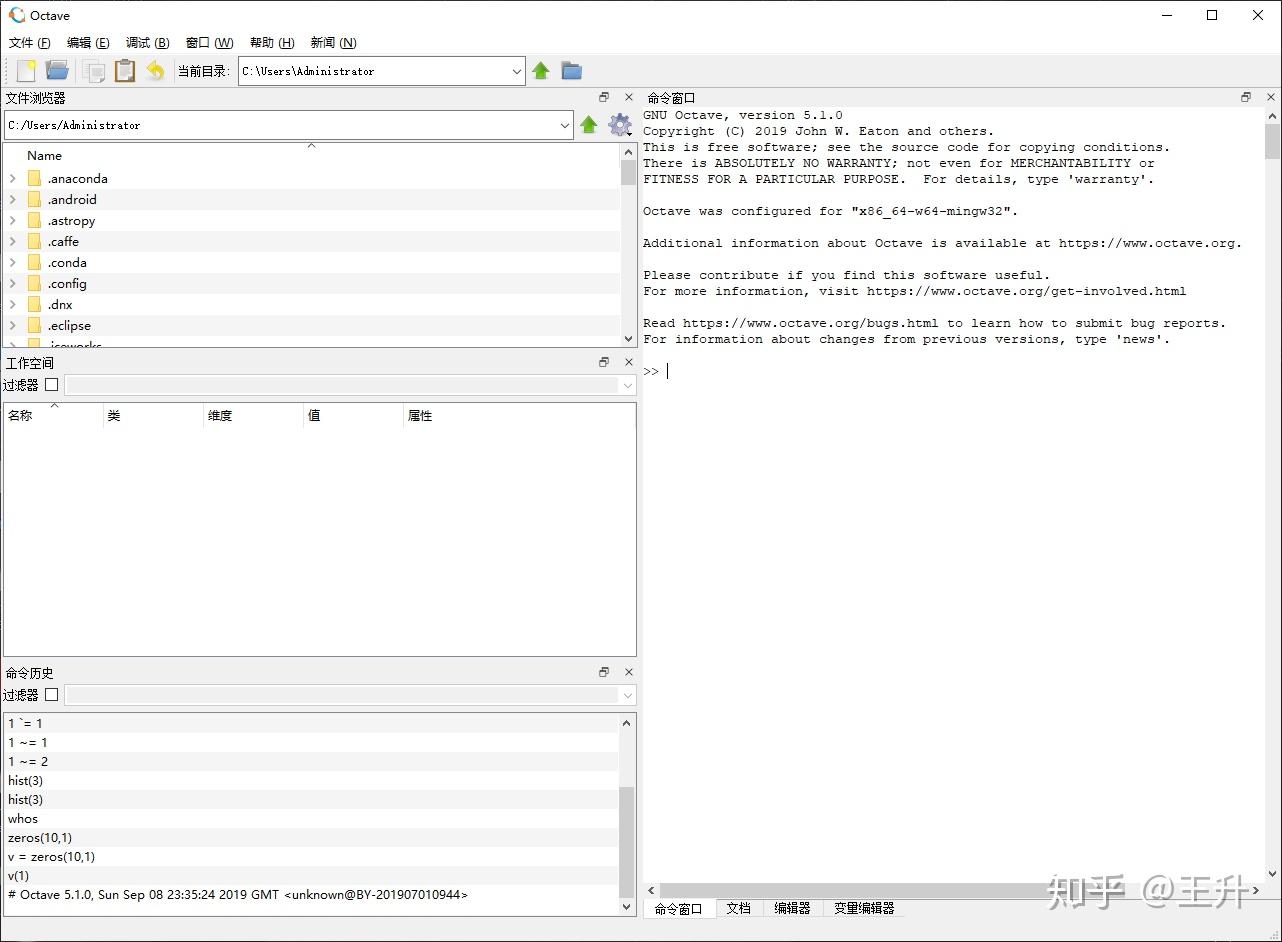1282x942 pixels.
Task: Select history entry 'v(1)'
Action: coord(311,875)
